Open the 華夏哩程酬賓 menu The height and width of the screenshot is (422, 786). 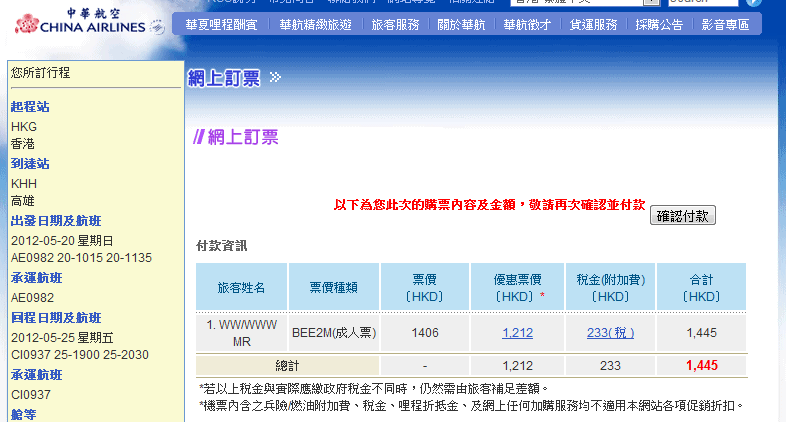point(221,25)
